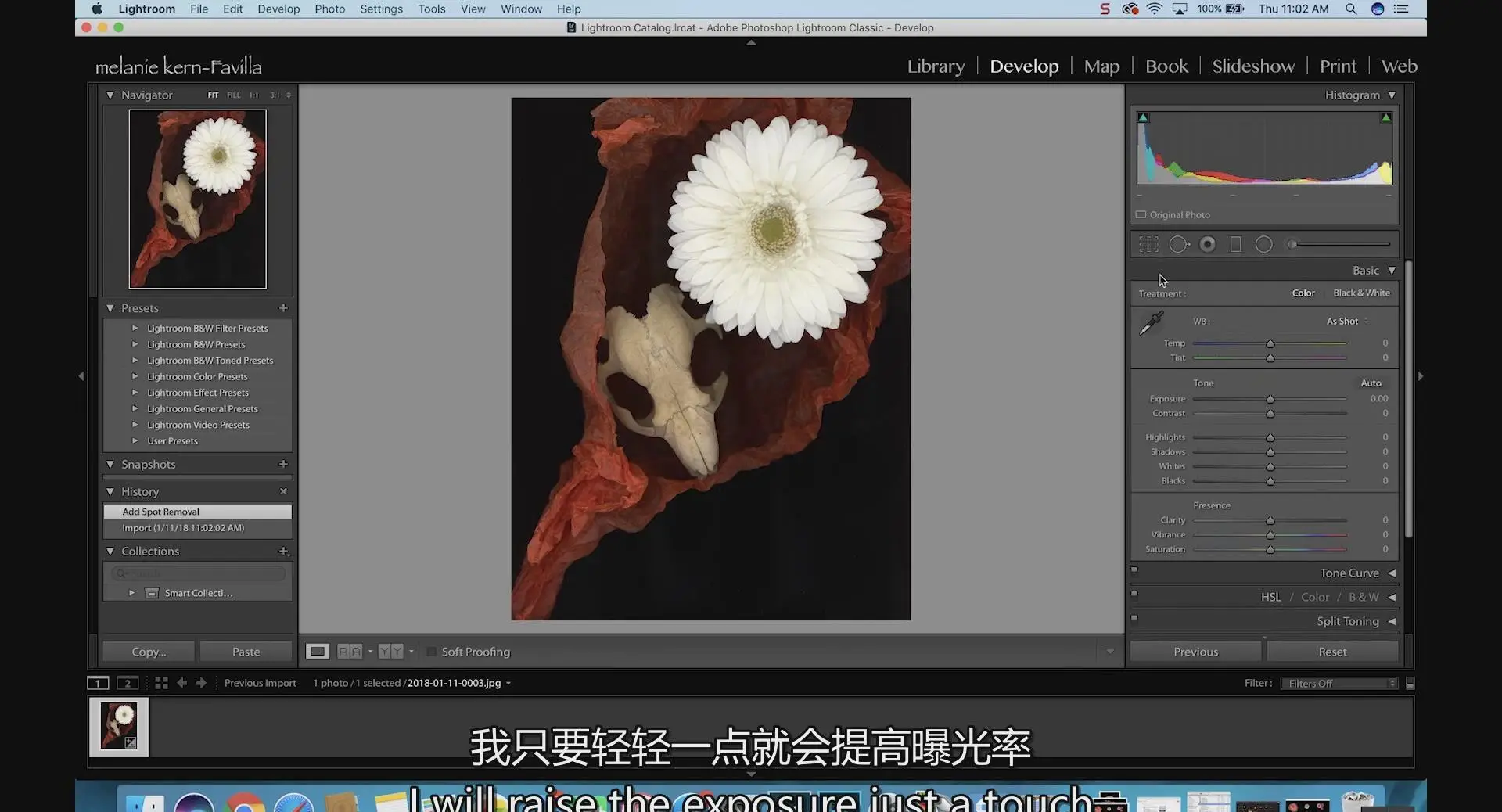Collapse the Navigator panel
Image resolution: width=1502 pixels, height=812 pixels.
pos(110,95)
